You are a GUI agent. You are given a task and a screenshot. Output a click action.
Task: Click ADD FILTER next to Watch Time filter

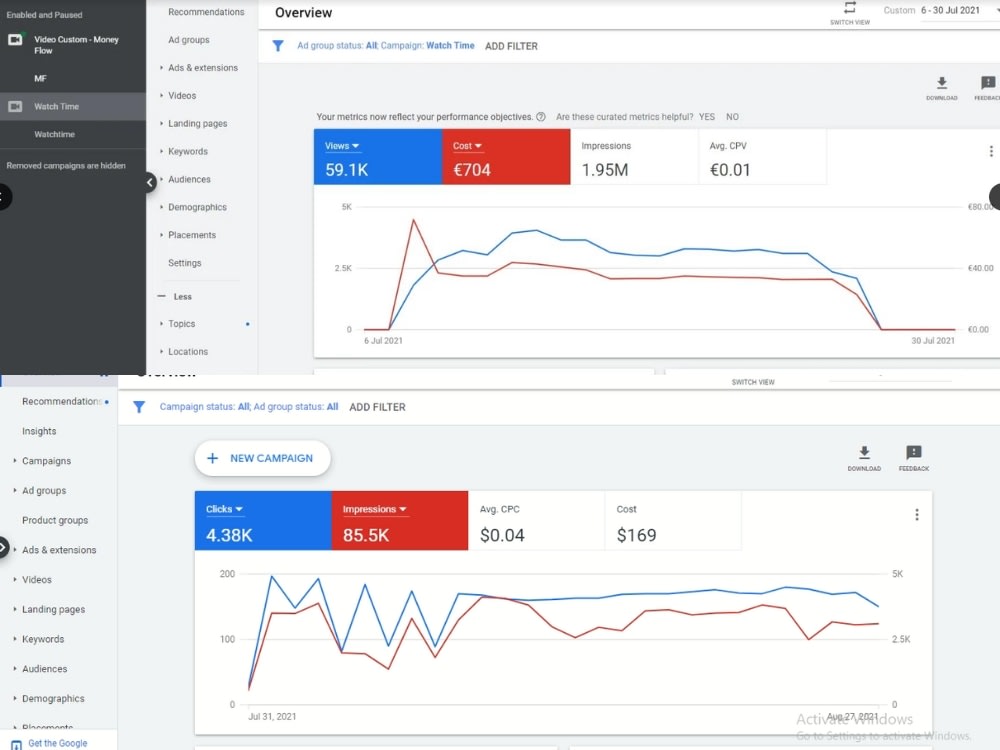(511, 46)
